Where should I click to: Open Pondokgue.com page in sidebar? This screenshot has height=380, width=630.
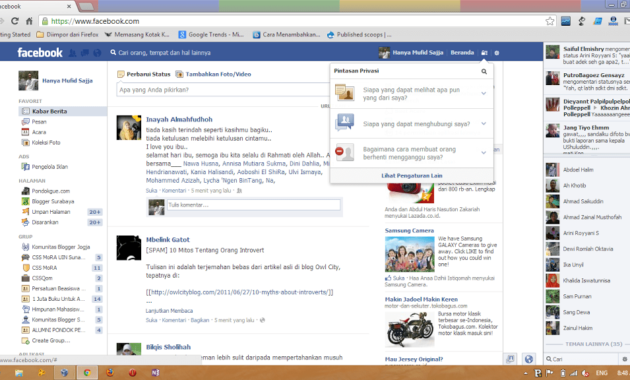tap(46, 191)
